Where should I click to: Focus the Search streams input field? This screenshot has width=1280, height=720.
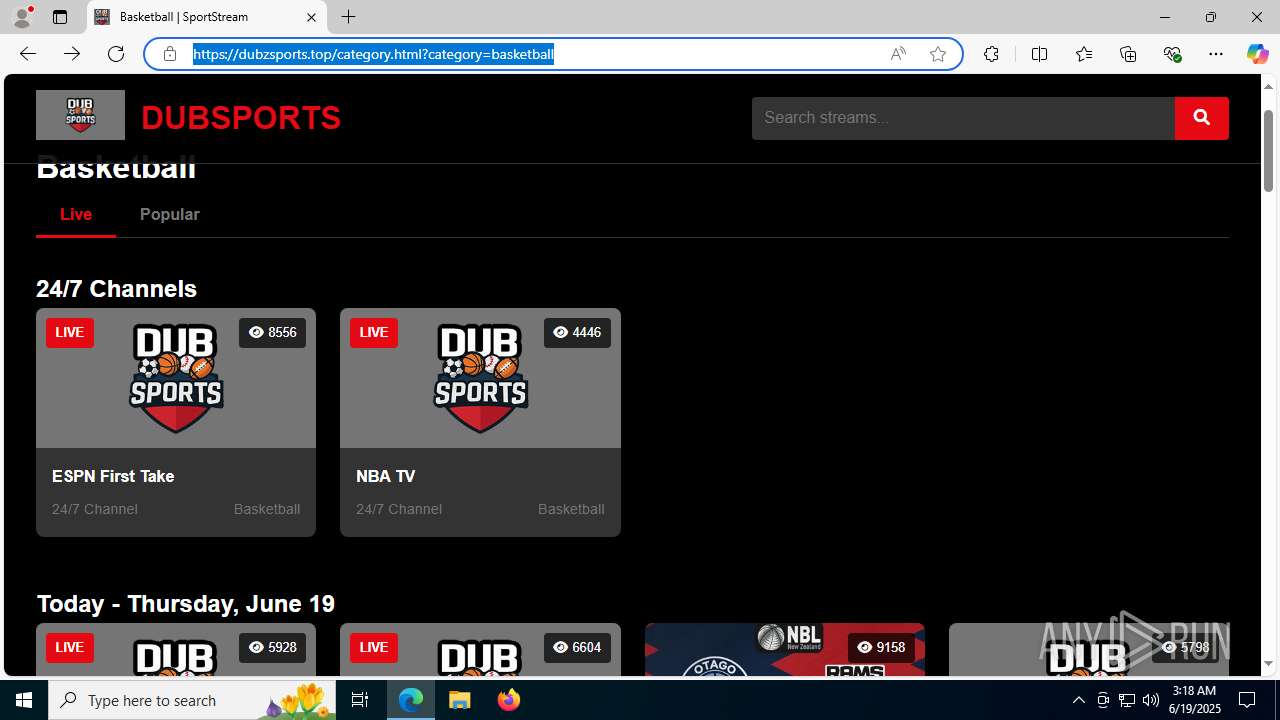[963, 118]
